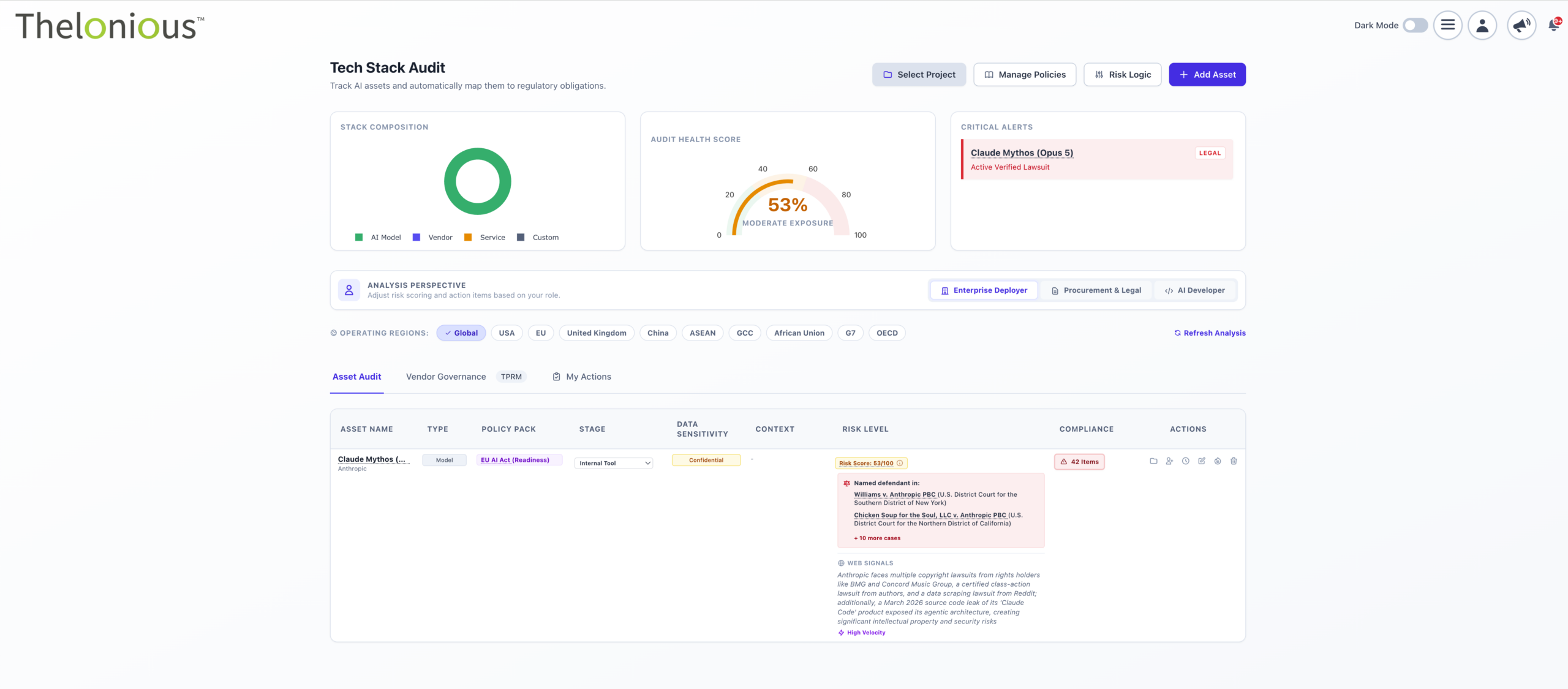Delete Claude Mythos asset with the trash icon
Image resolution: width=1568 pixels, height=689 pixels.
click(x=1234, y=461)
